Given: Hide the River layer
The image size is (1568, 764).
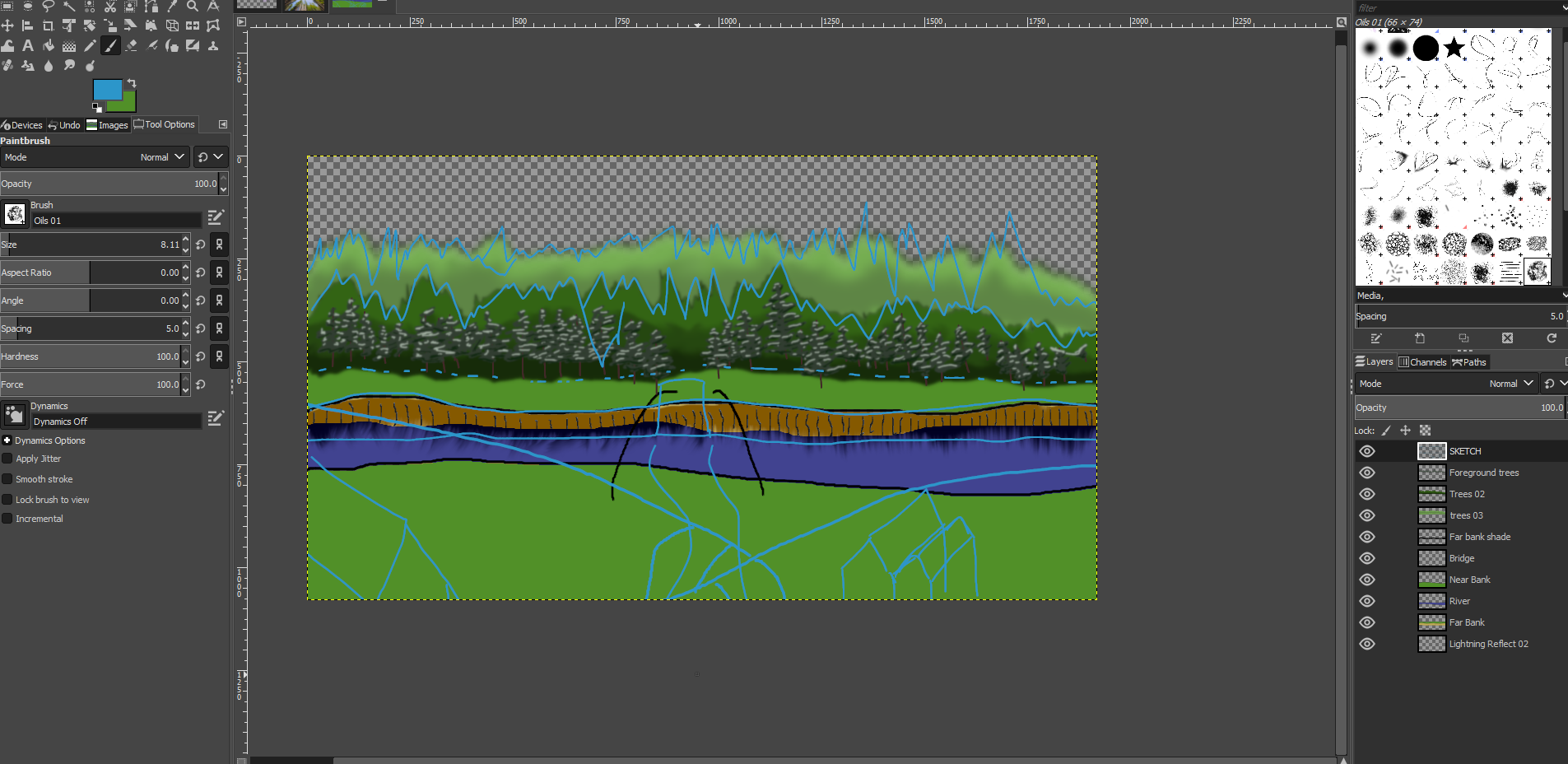Looking at the screenshot, I should pyautogui.click(x=1367, y=601).
